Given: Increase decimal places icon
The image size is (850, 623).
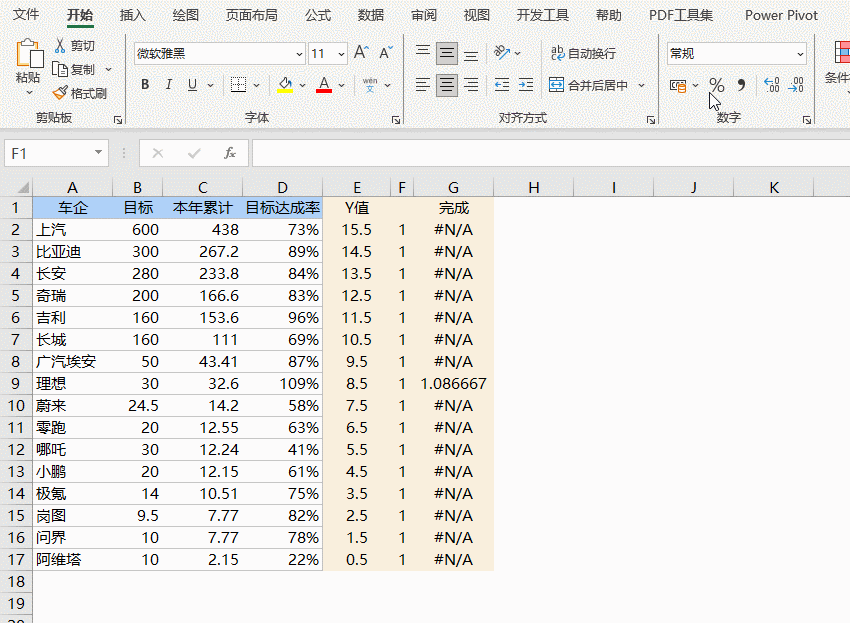Looking at the screenshot, I should pos(772,85).
